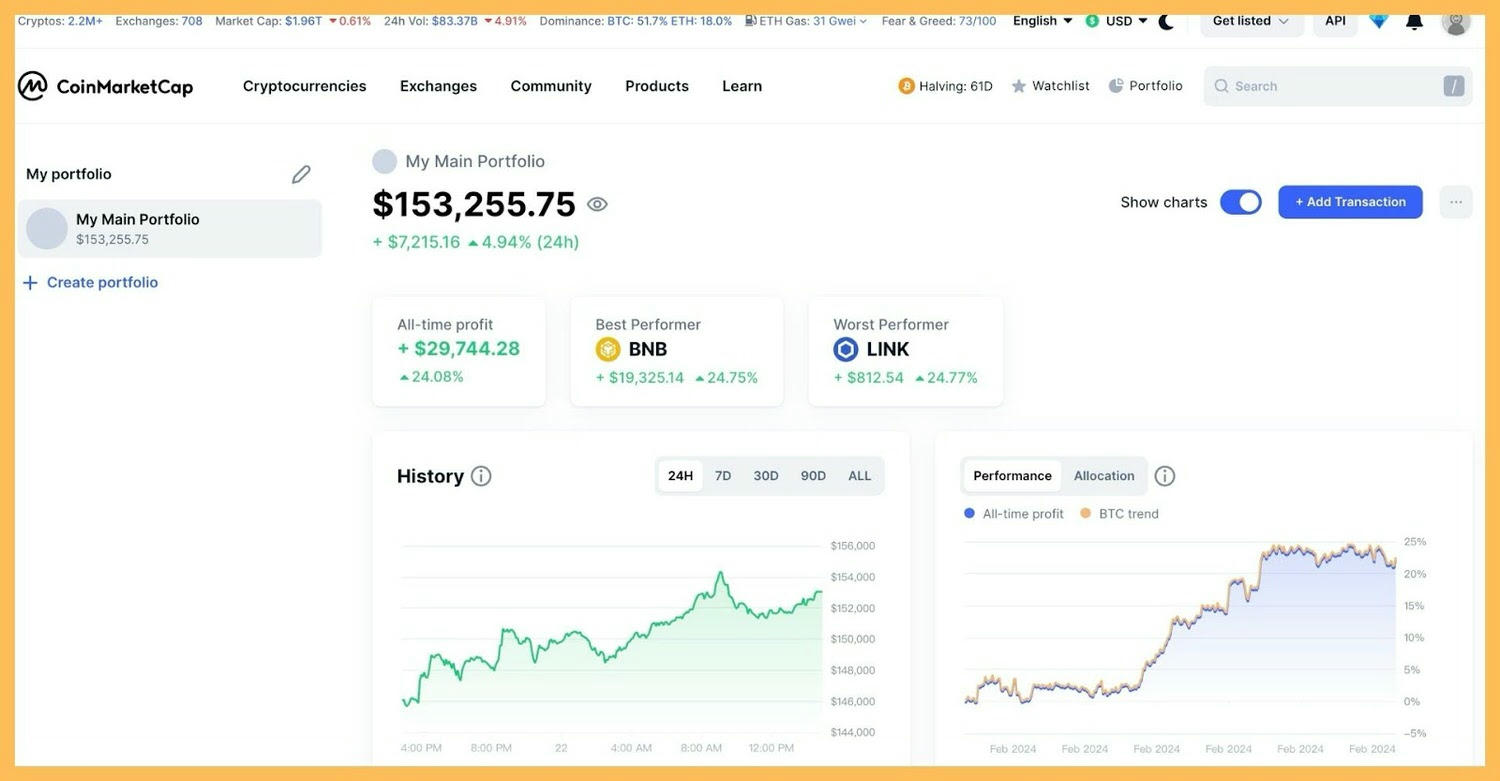
Task: Open the Community menu
Action: 551,86
